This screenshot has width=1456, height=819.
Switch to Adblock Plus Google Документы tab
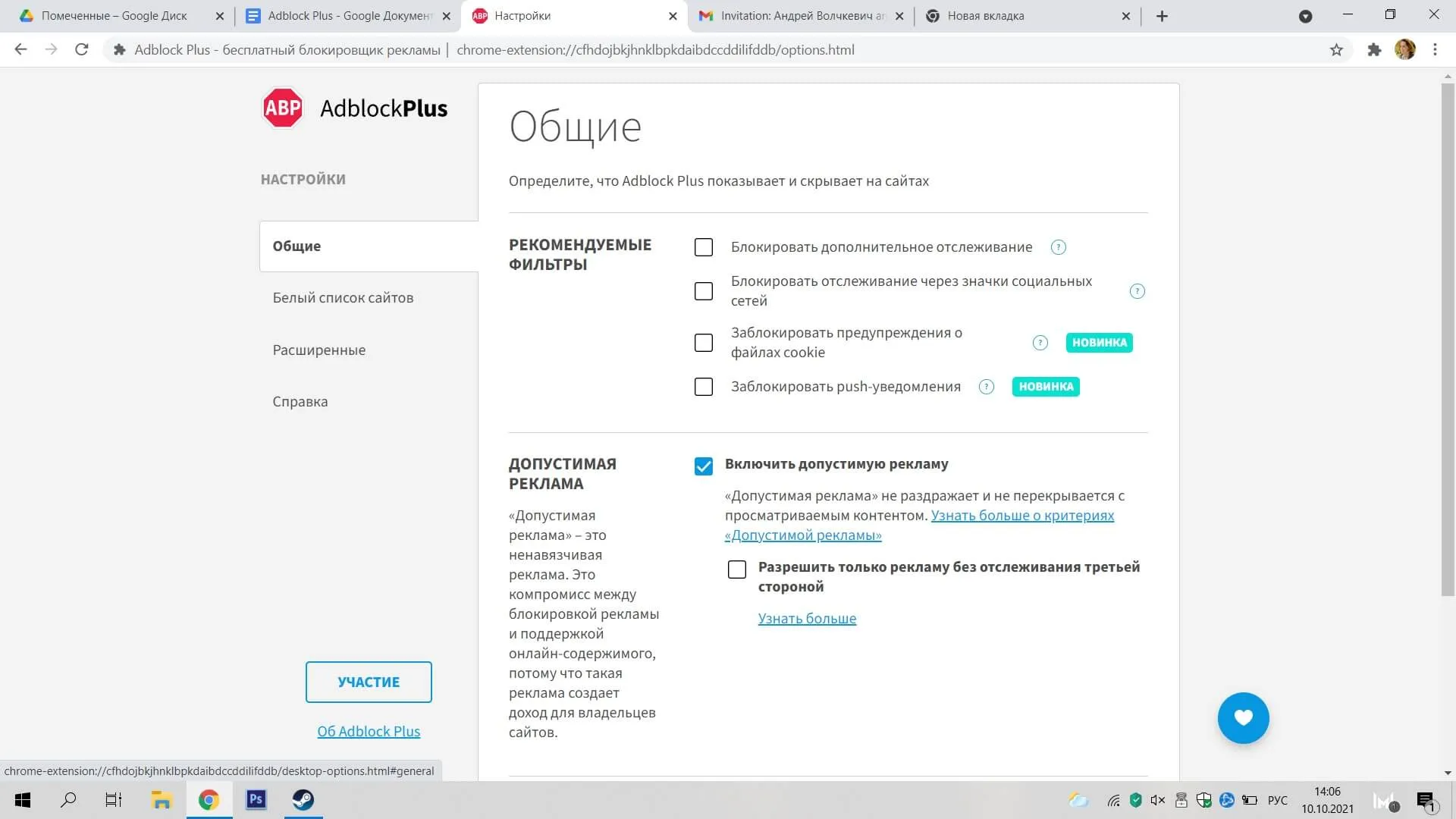coord(350,16)
